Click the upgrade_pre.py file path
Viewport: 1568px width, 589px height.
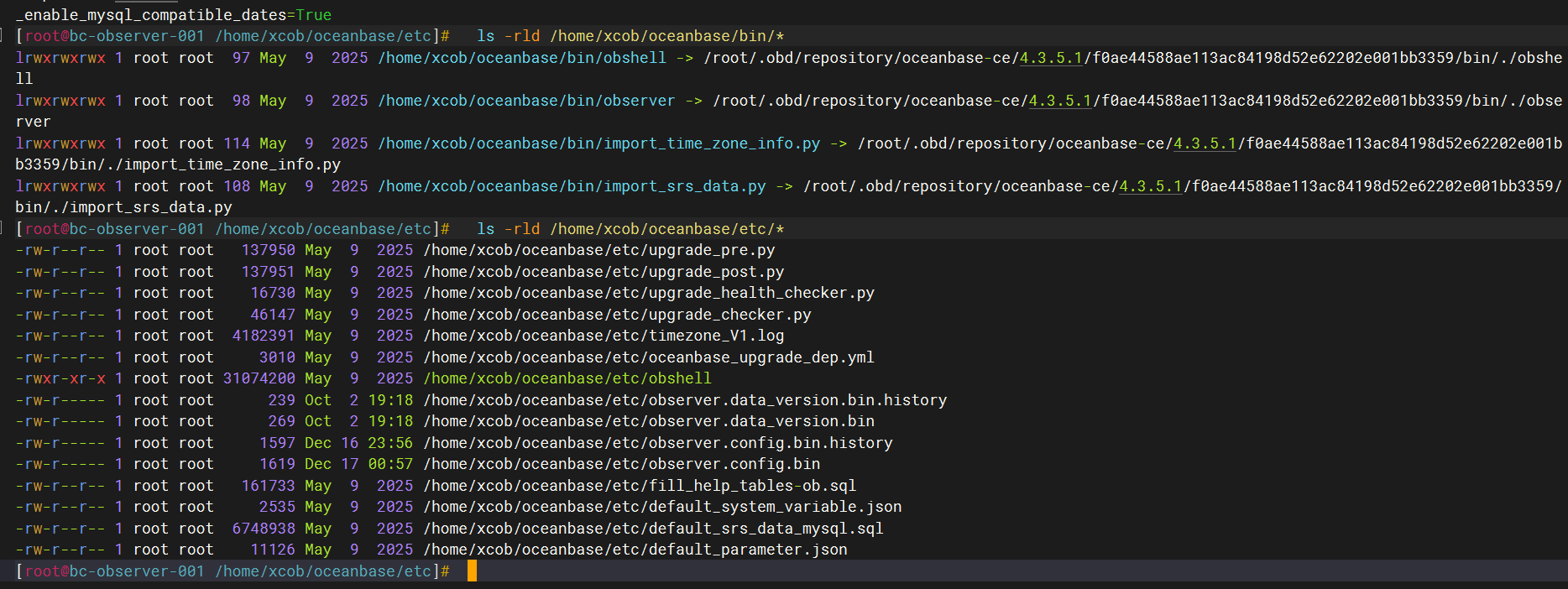point(598,250)
